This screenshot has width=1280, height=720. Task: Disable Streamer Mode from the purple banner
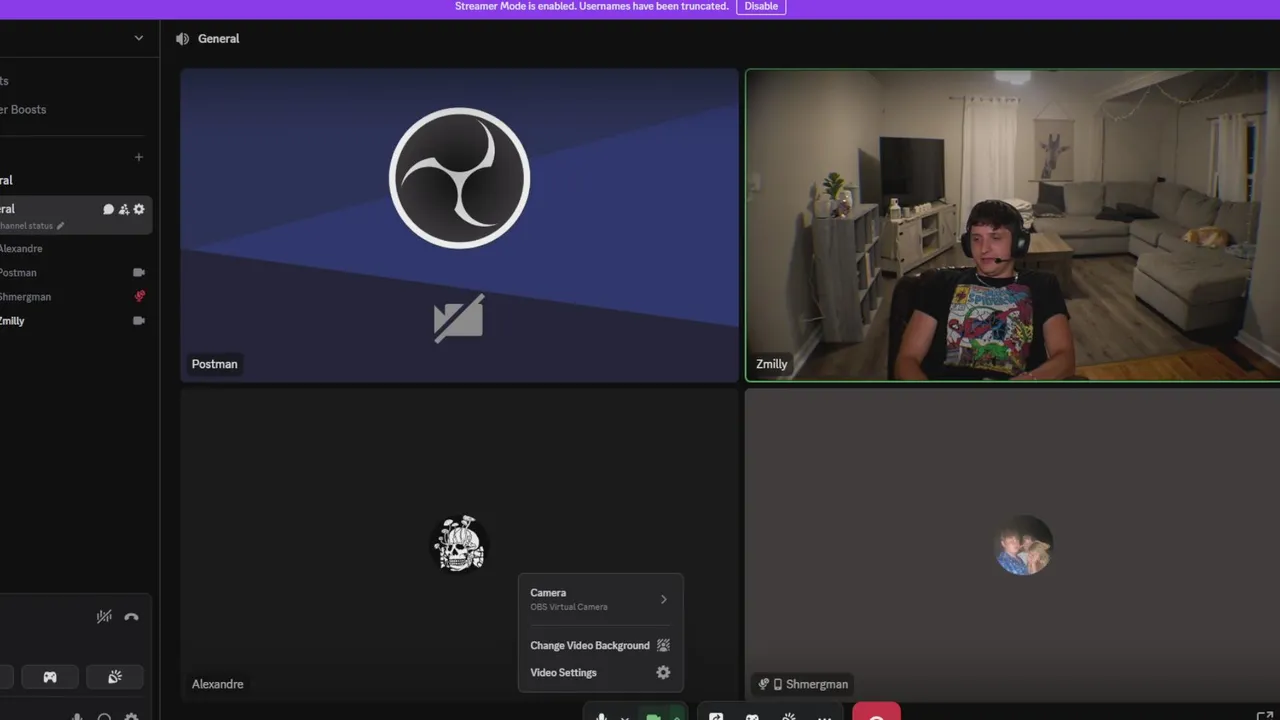(761, 6)
